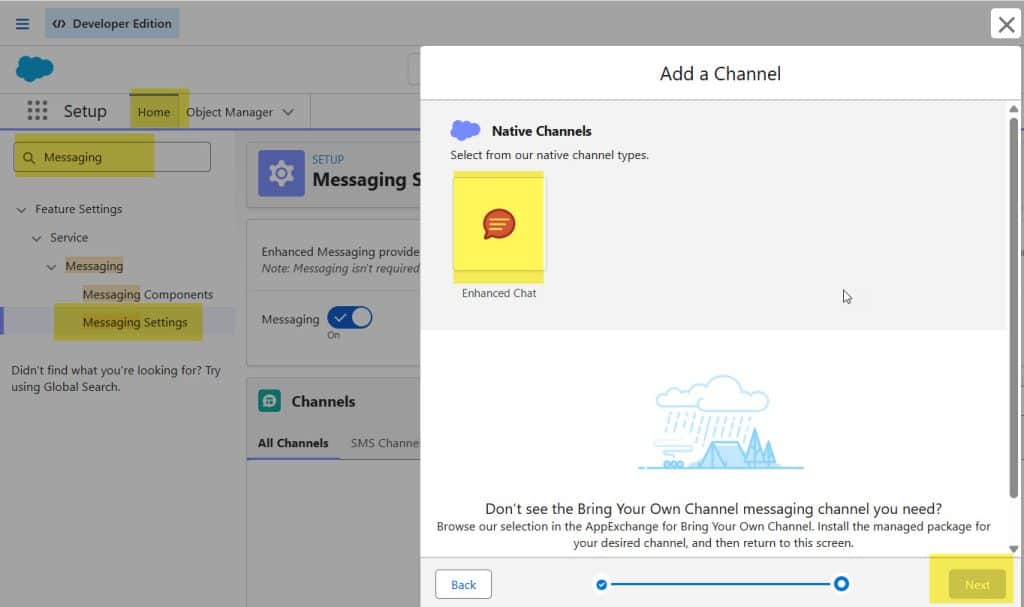Switch to the All Channels tab

(293, 443)
